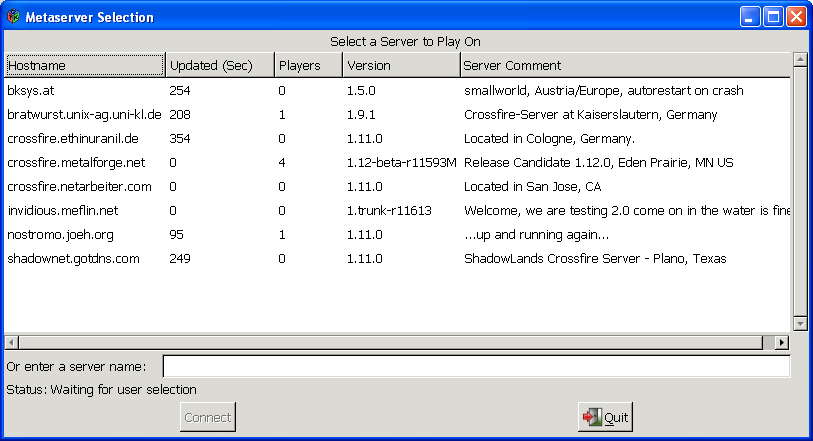Viewport: 813px width, 441px height.
Task: Maximize the Metaserver Selection window
Action: 773,17
